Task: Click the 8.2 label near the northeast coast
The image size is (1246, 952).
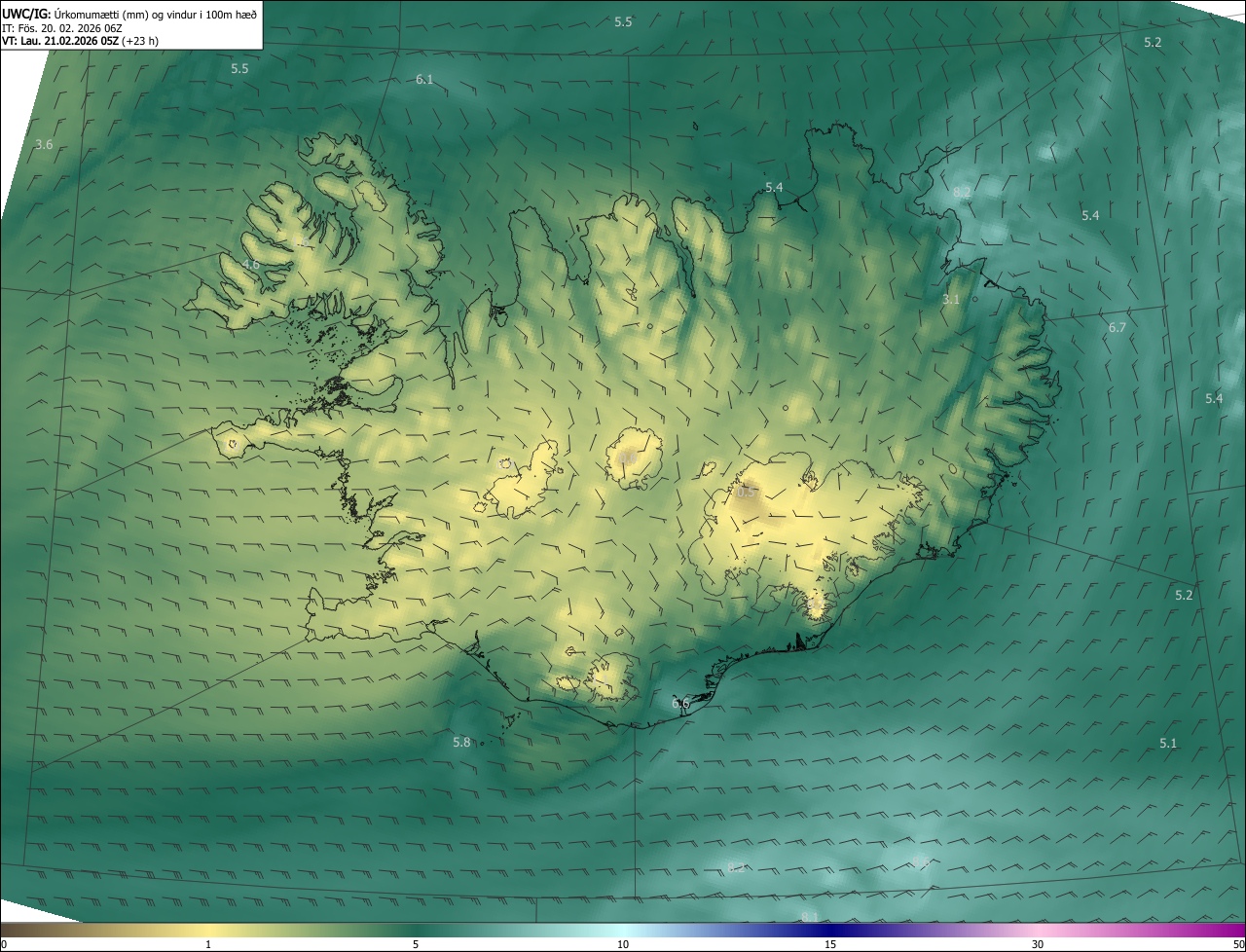Action: [962, 193]
